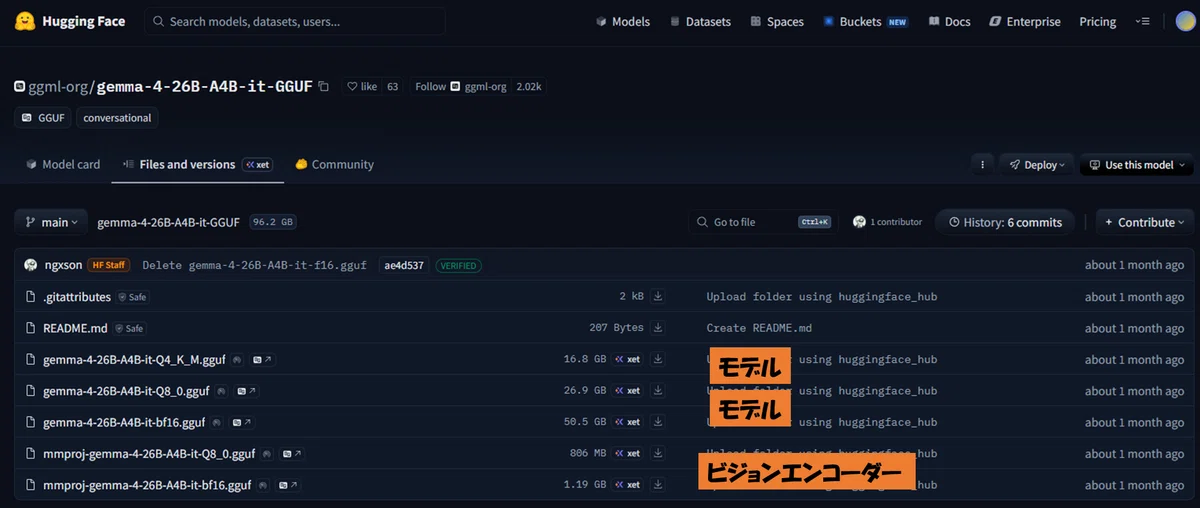This screenshot has width=1200, height=508.
Task: Click the gemma-4-26B-A4B-it-GGUF breadcrumb
Action: [x=168, y=222]
